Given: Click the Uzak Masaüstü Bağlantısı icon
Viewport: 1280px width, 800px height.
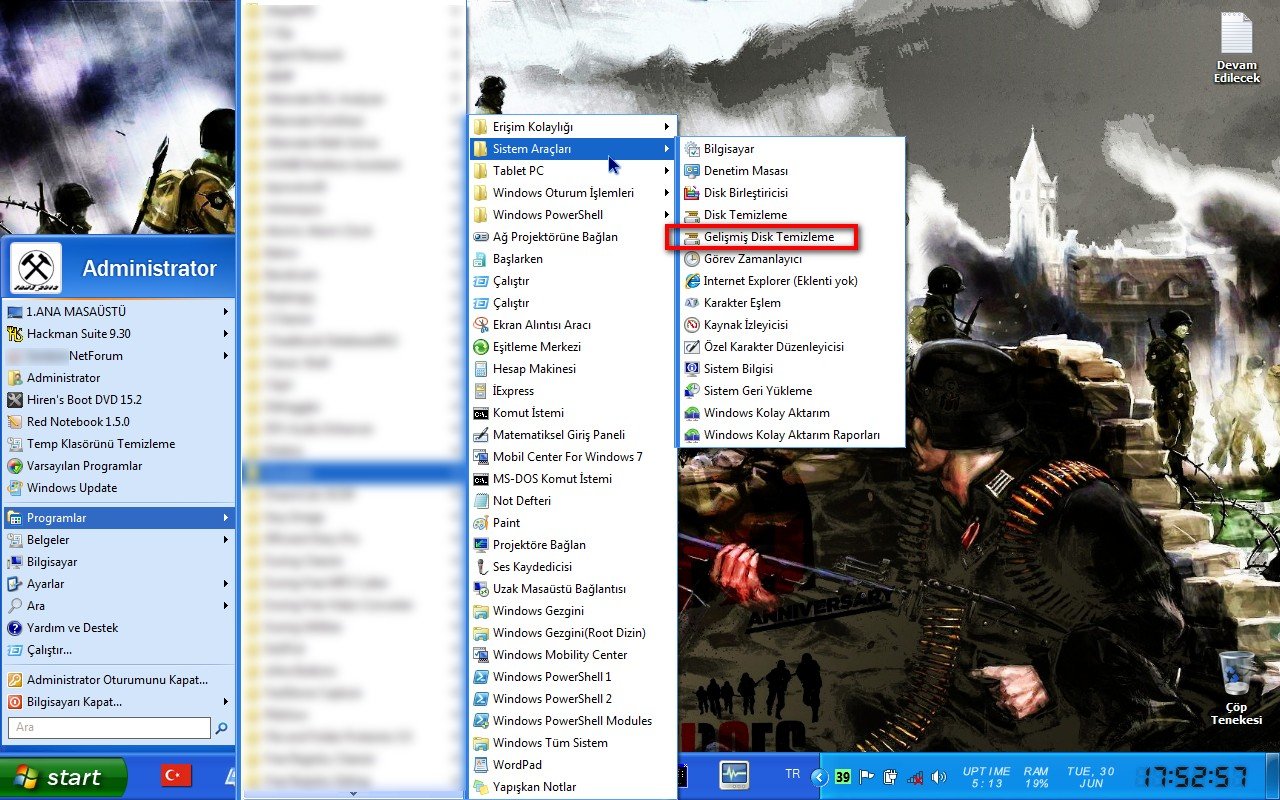Looking at the screenshot, I should tap(481, 589).
